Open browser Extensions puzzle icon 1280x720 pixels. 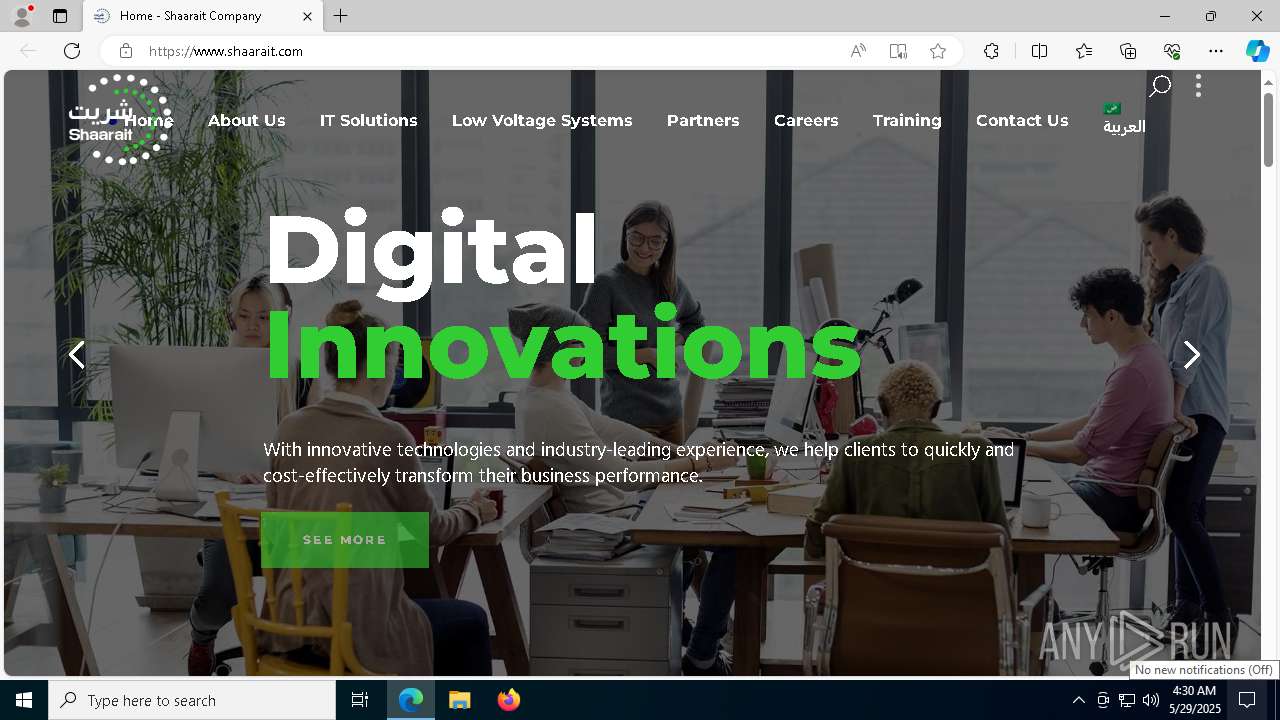coord(991,51)
